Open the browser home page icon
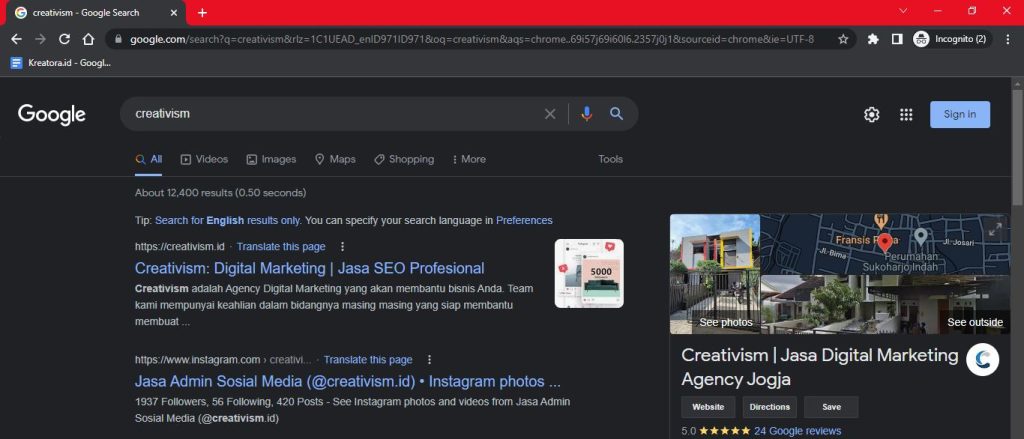 [88, 39]
